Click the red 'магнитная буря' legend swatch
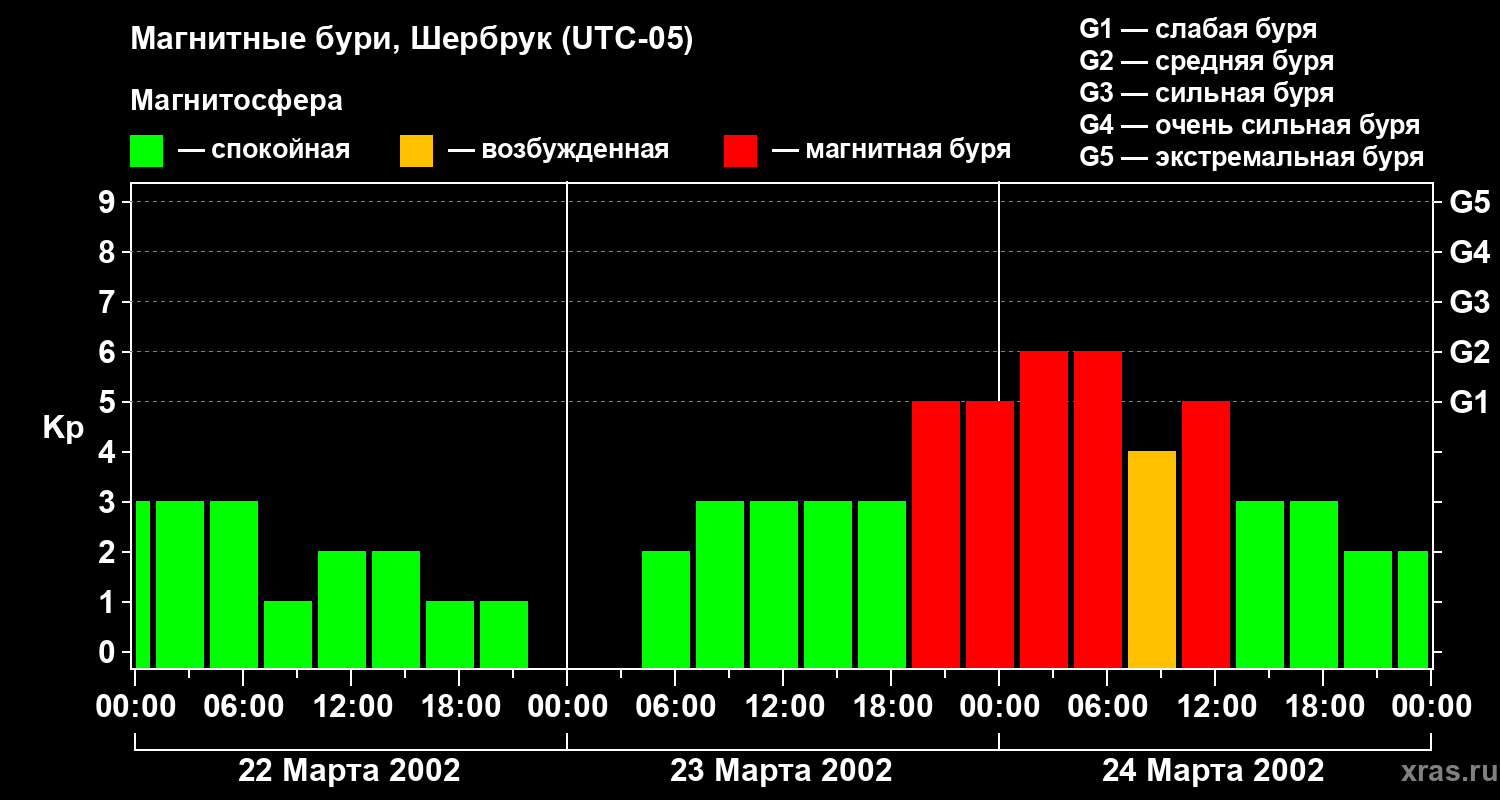Viewport: 1500px width, 800px height. click(x=740, y=151)
